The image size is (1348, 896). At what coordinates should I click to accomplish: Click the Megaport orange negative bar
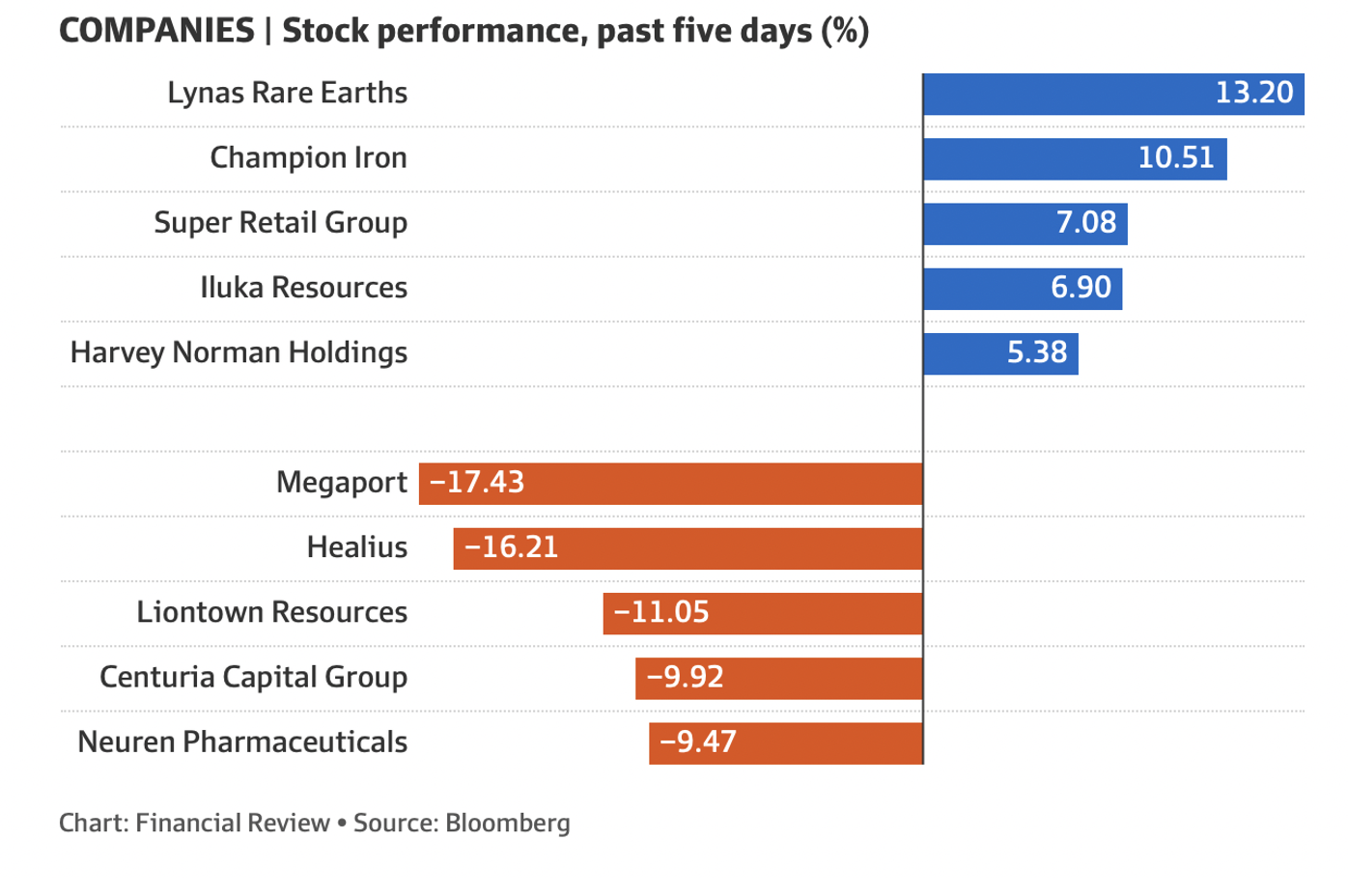tap(670, 483)
